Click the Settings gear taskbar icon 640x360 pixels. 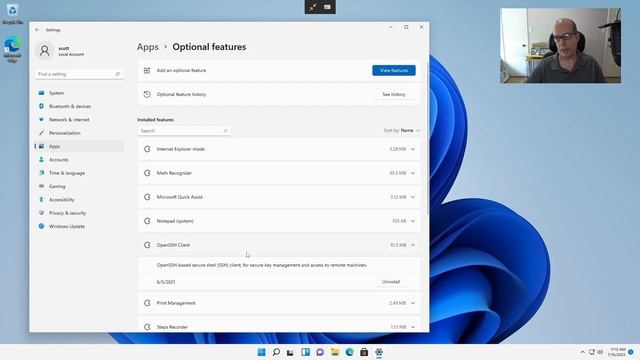[x=379, y=352]
